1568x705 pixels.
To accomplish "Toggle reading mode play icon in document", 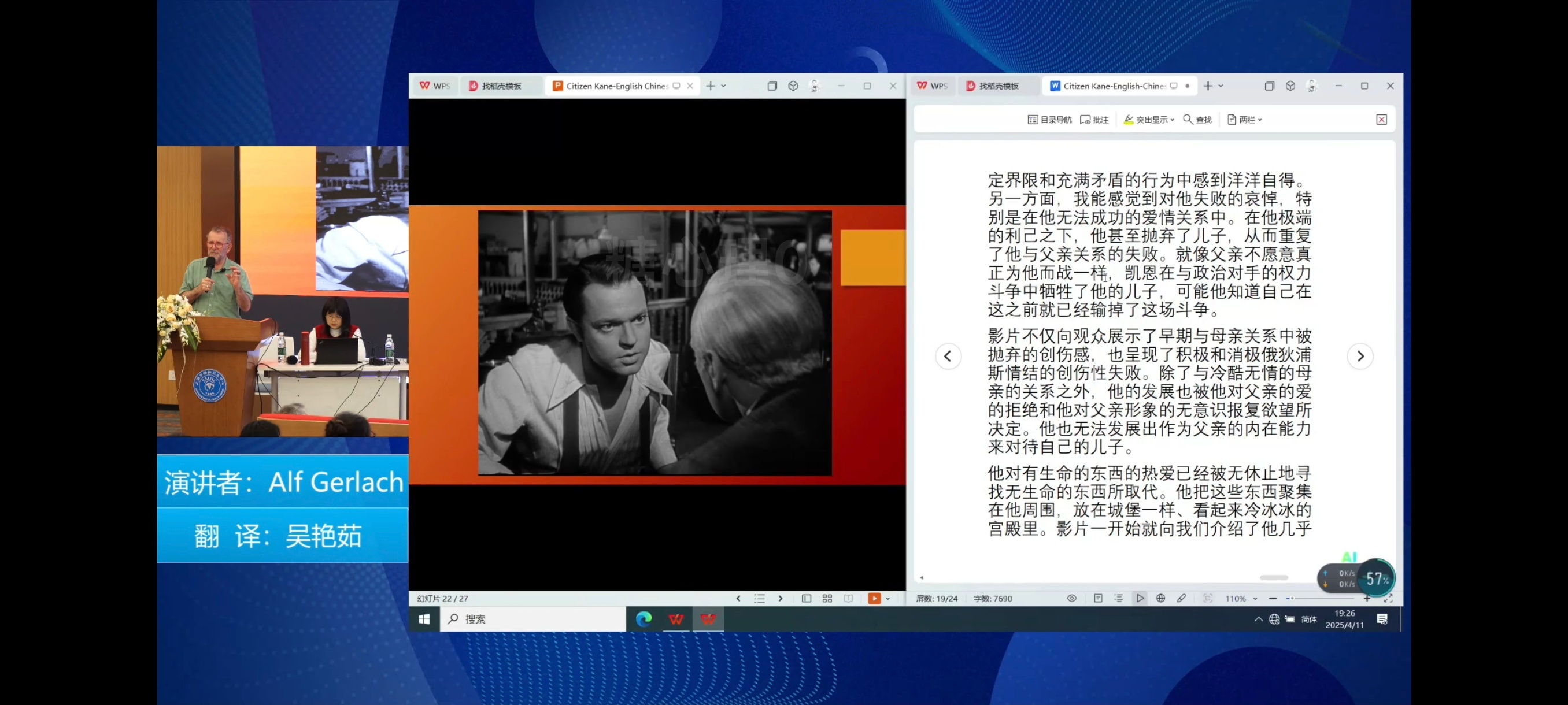I will pos(1140,599).
